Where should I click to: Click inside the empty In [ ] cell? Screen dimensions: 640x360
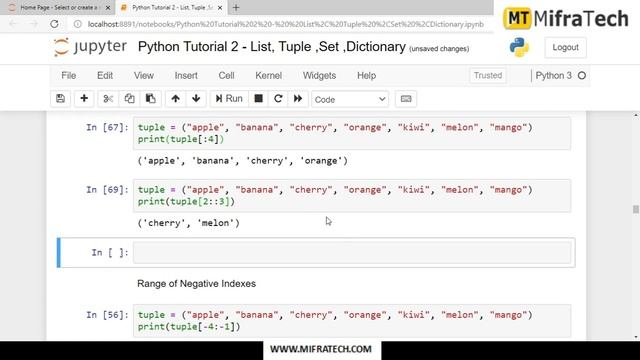click(352, 253)
